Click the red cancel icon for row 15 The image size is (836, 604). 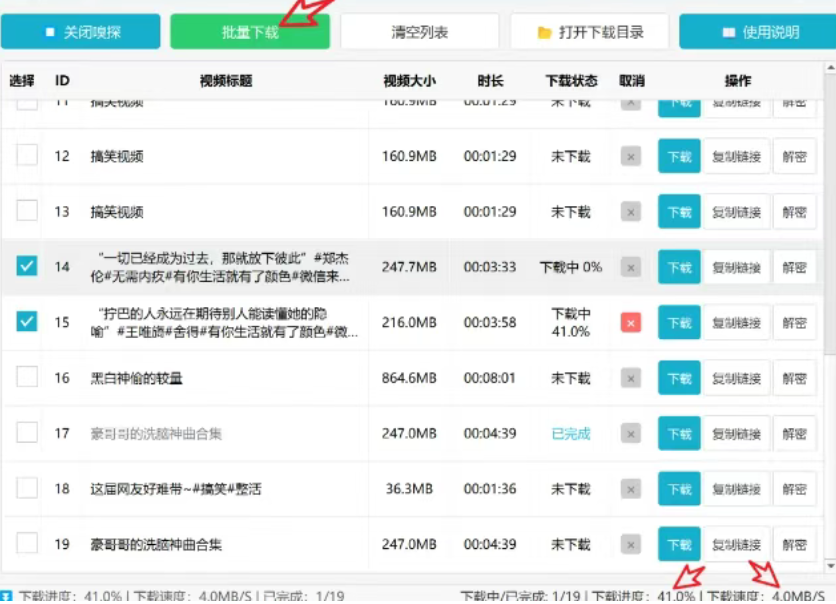[630, 322]
